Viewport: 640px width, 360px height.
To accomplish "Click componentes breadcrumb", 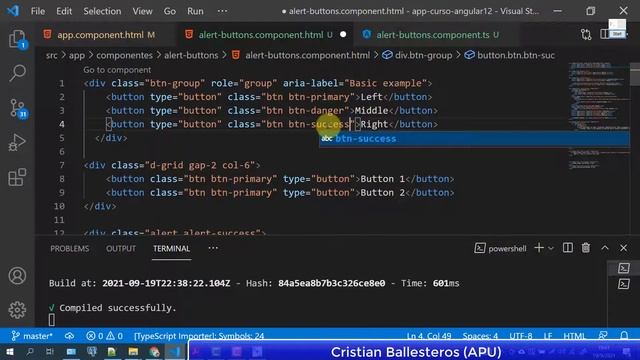I will click(124, 55).
